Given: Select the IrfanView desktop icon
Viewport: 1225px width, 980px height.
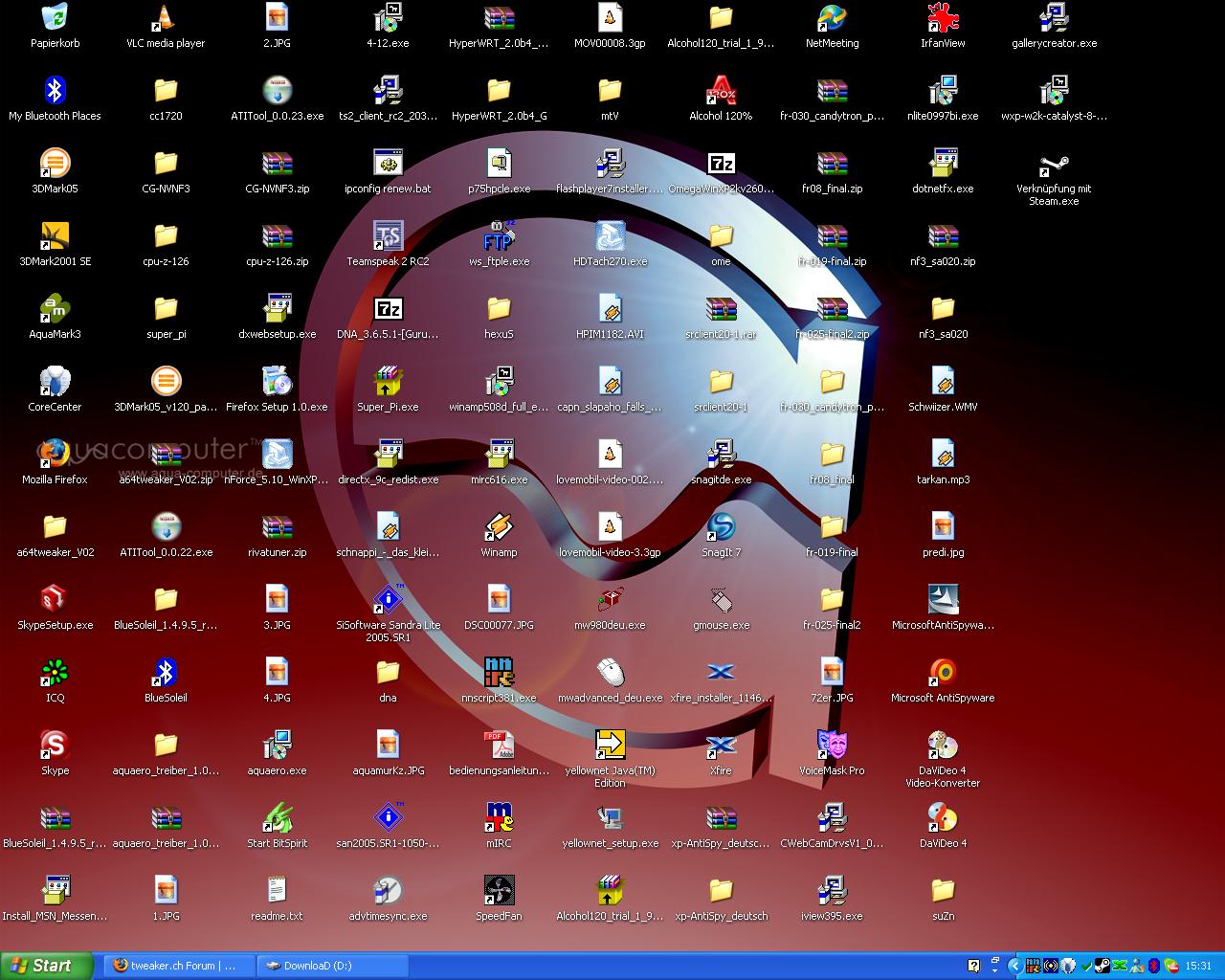Looking at the screenshot, I should [x=943, y=18].
